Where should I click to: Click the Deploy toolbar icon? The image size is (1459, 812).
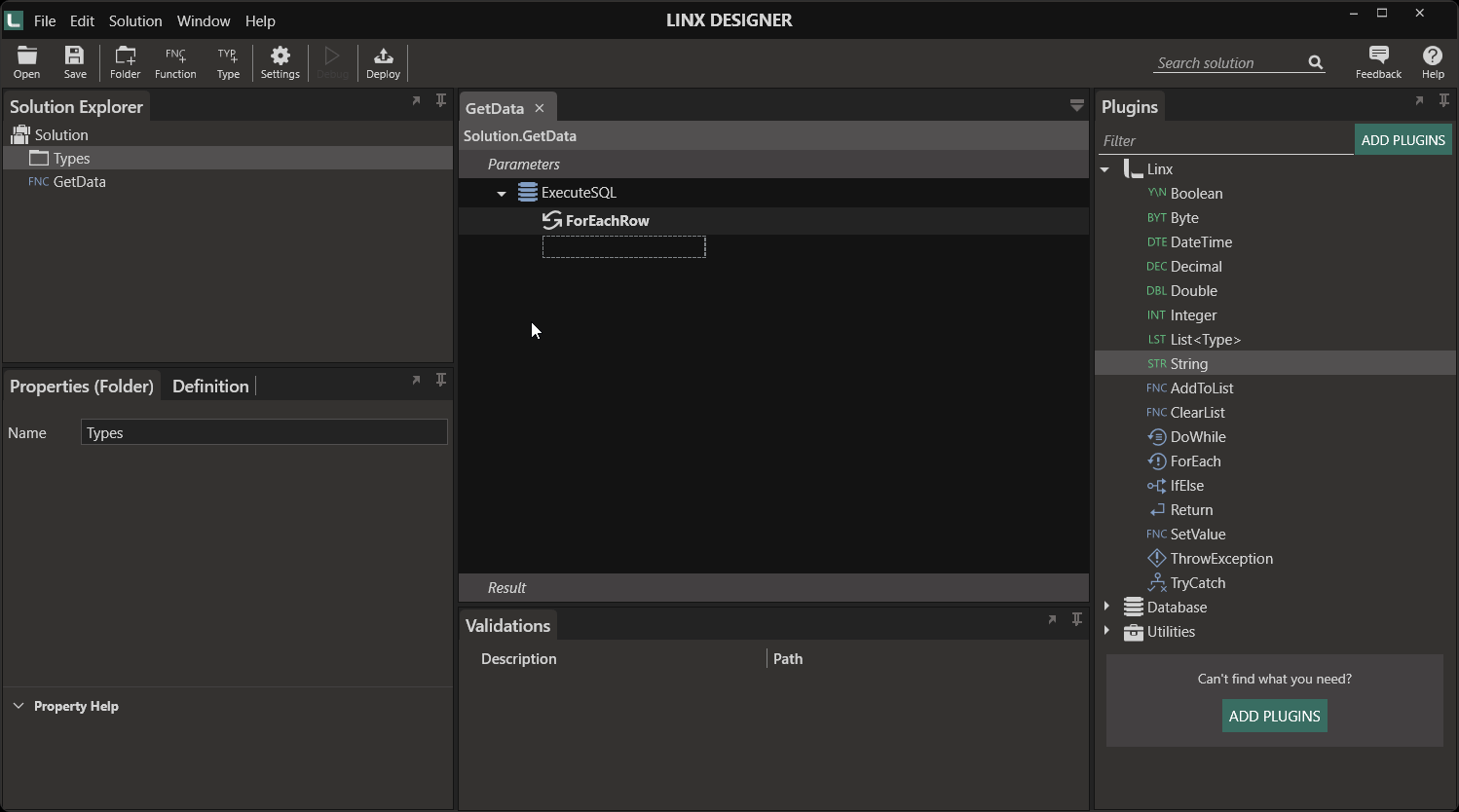[x=383, y=62]
